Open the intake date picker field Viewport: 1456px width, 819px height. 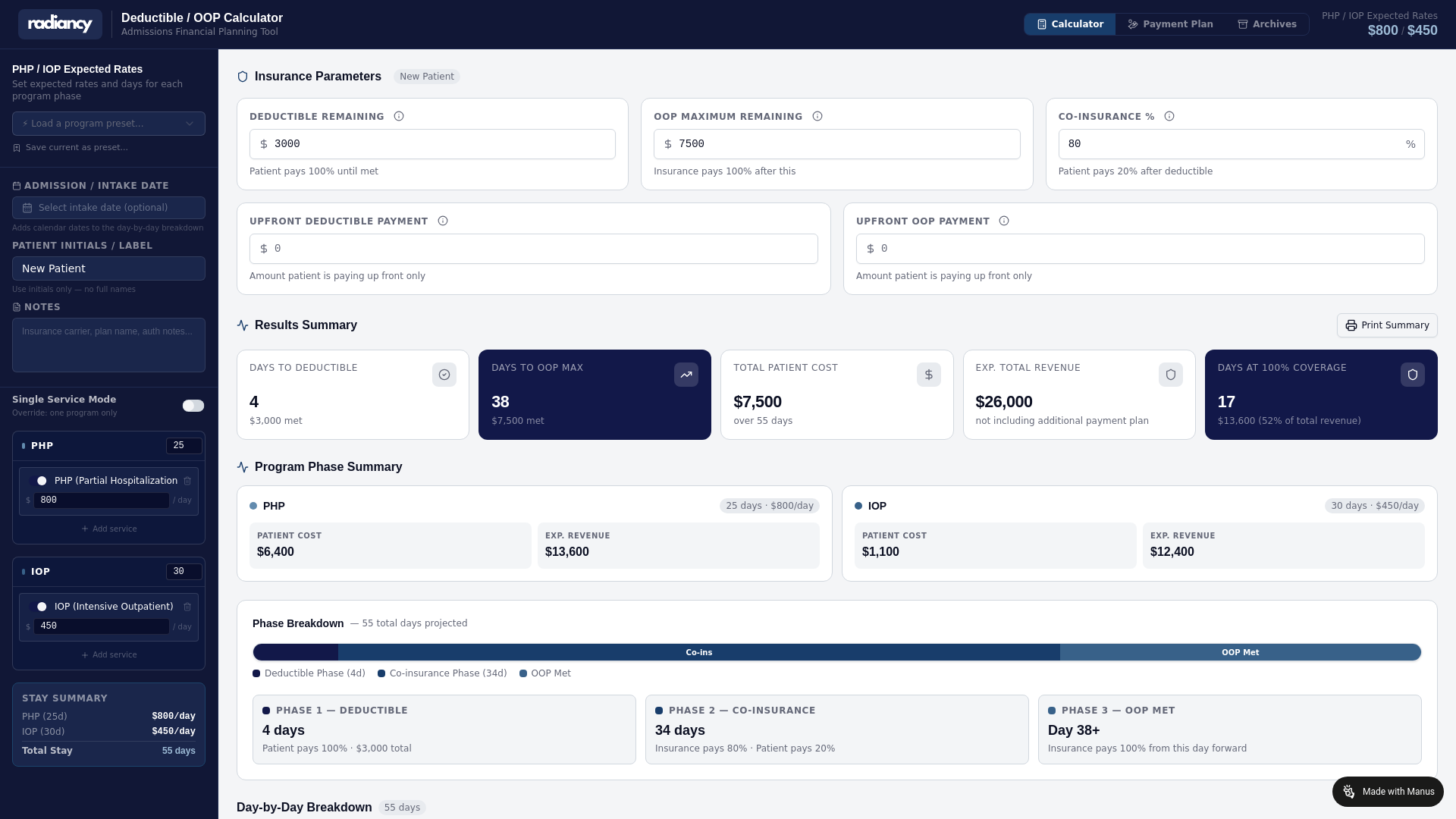[x=108, y=208]
